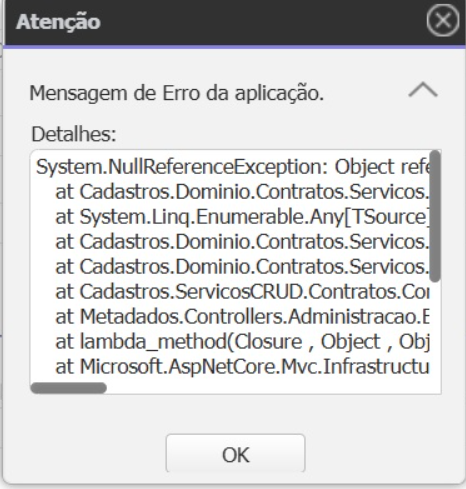
Task: Close the Atenção dialog with the X icon
Action: coord(443,21)
